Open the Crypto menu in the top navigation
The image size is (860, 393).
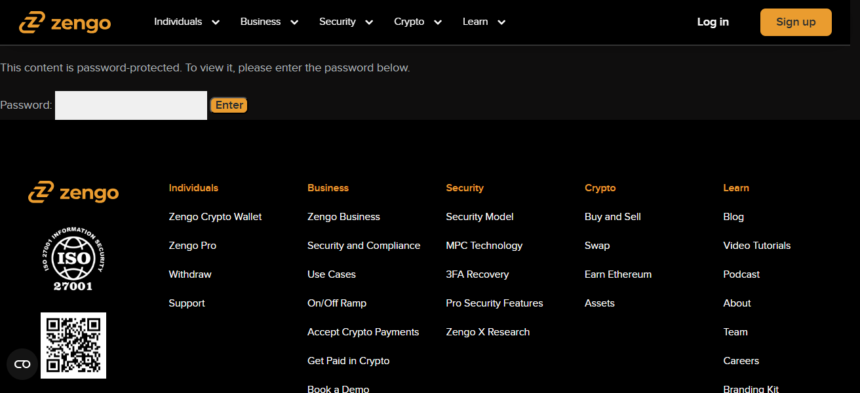click(x=409, y=22)
